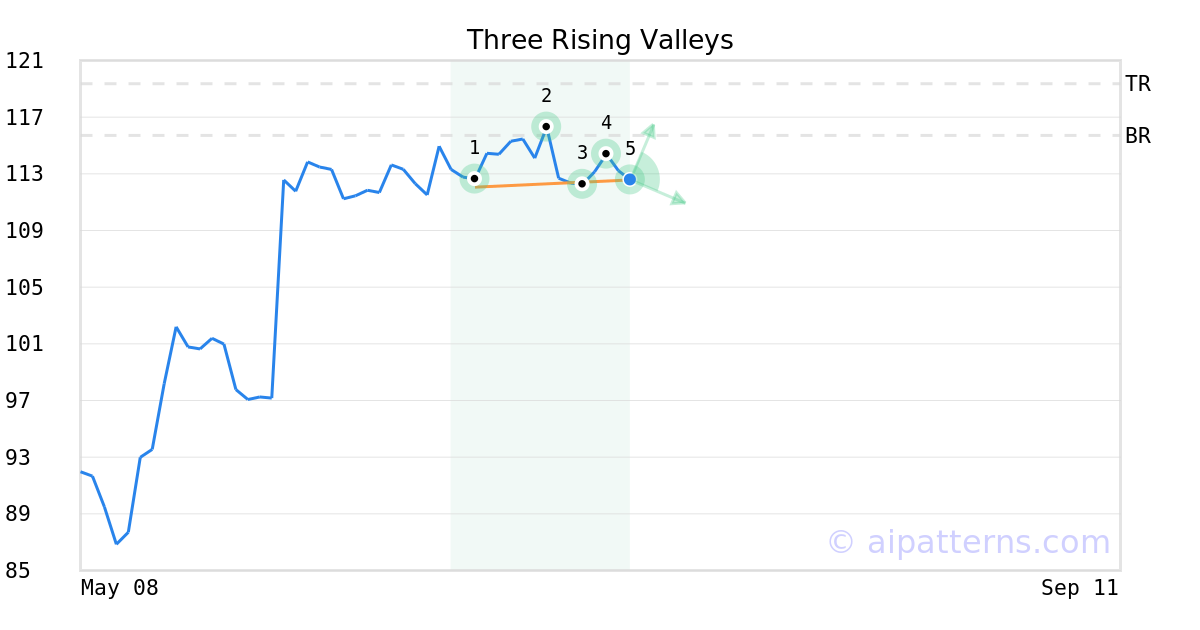The image size is (1200, 630).
Task: Click the May 08 date label
Action: point(119,588)
